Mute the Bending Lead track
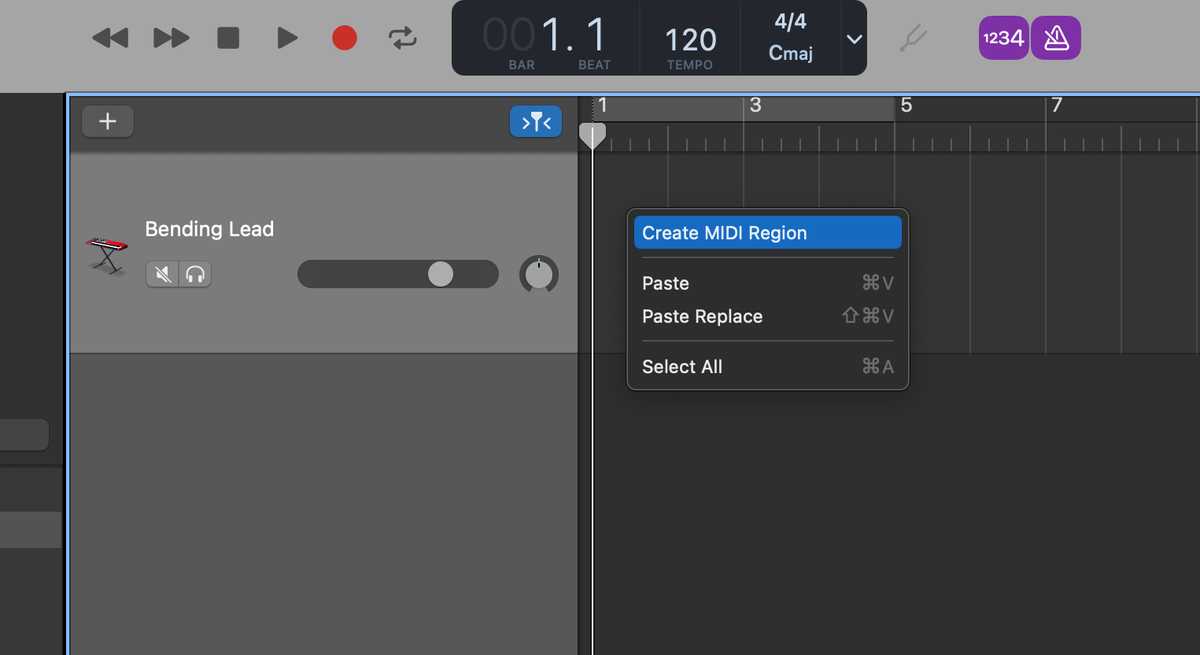The width and height of the screenshot is (1200, 655). coord(163,274)
